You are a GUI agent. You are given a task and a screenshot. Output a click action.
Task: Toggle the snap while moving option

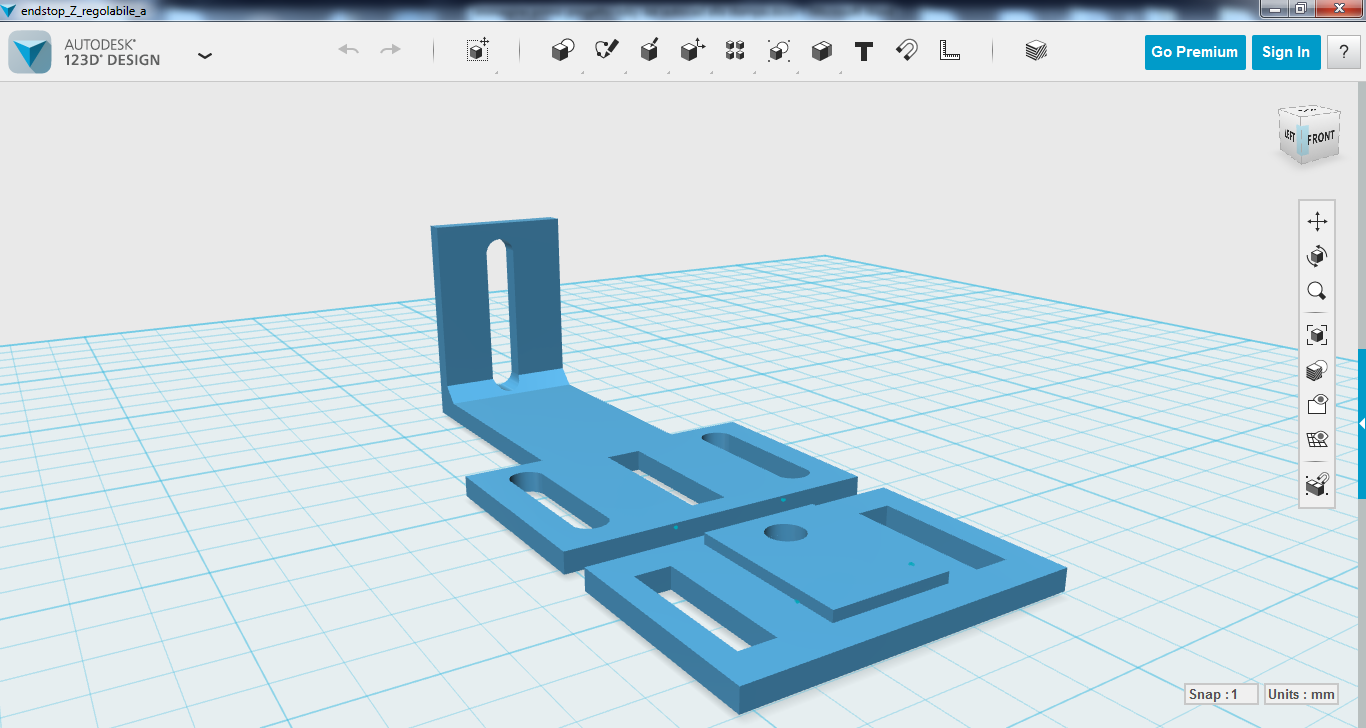[x=1317, y=485]
